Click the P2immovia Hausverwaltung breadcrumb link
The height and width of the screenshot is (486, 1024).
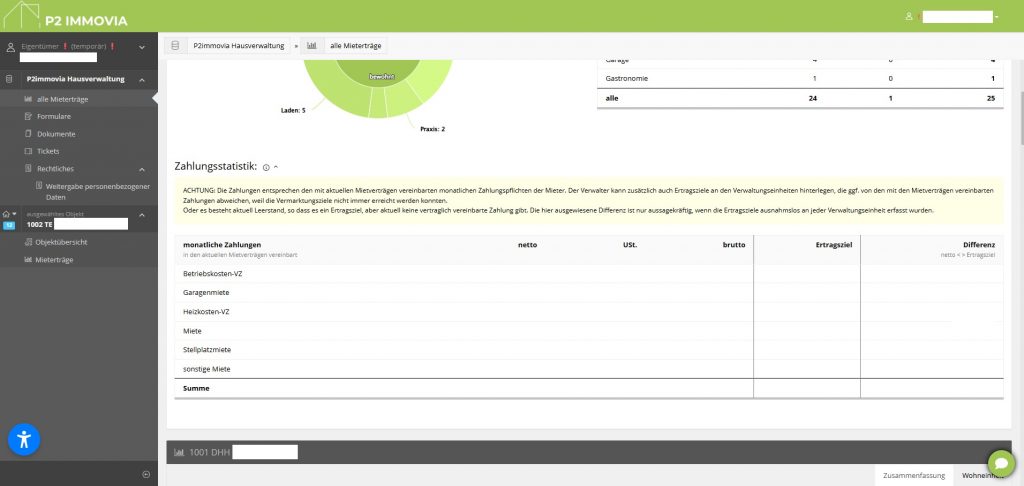[x=239, y=46]
